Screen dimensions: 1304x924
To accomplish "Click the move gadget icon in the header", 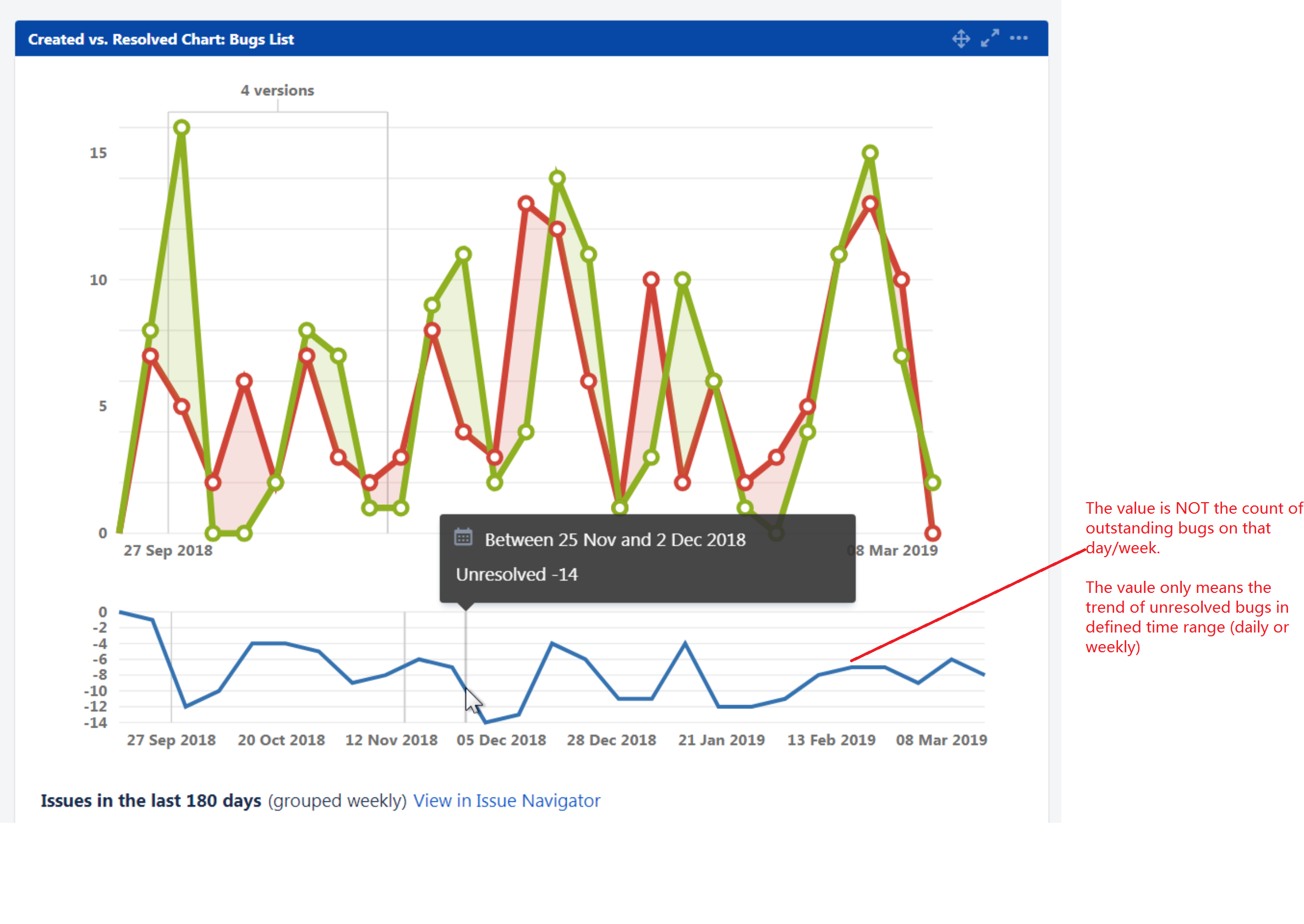I will coord(961,38).
